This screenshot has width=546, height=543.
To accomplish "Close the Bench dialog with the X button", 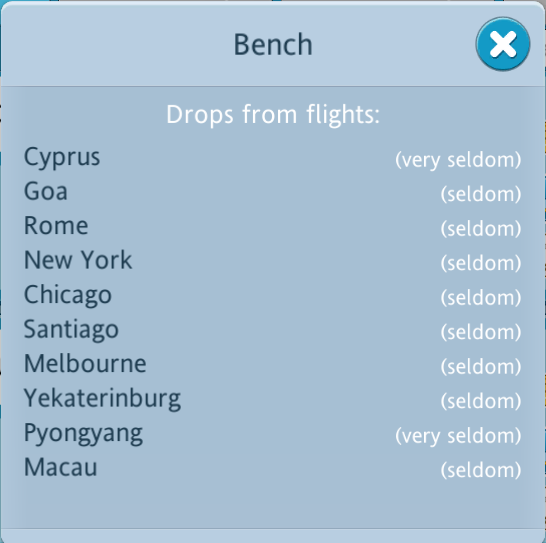I will (503, 44).
